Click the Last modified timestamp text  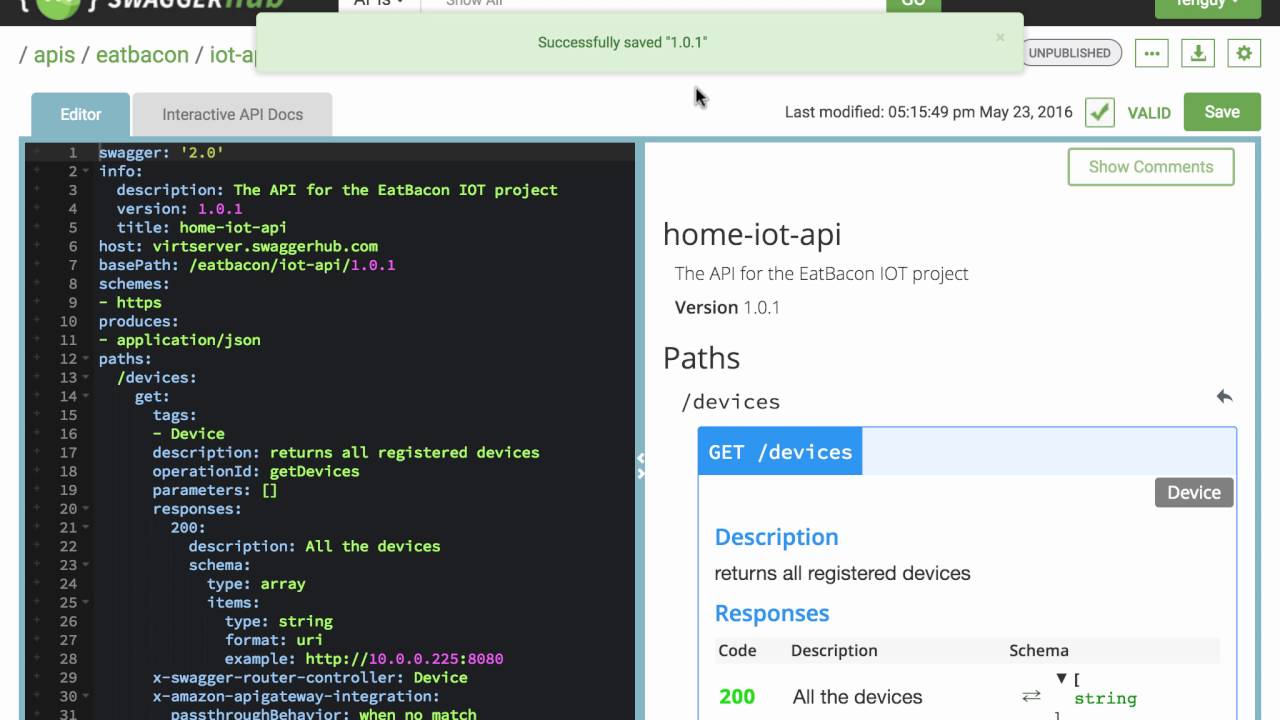pos(928,112)
